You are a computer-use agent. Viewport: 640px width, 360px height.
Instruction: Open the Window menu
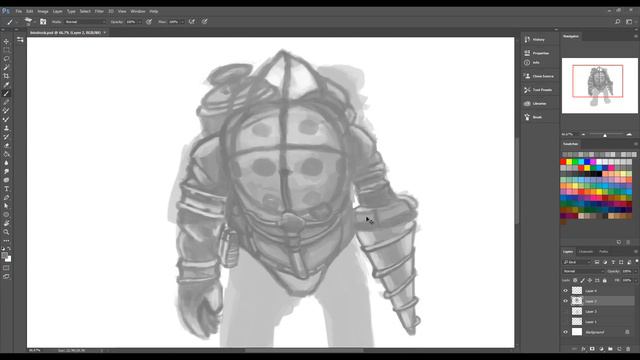138,11
